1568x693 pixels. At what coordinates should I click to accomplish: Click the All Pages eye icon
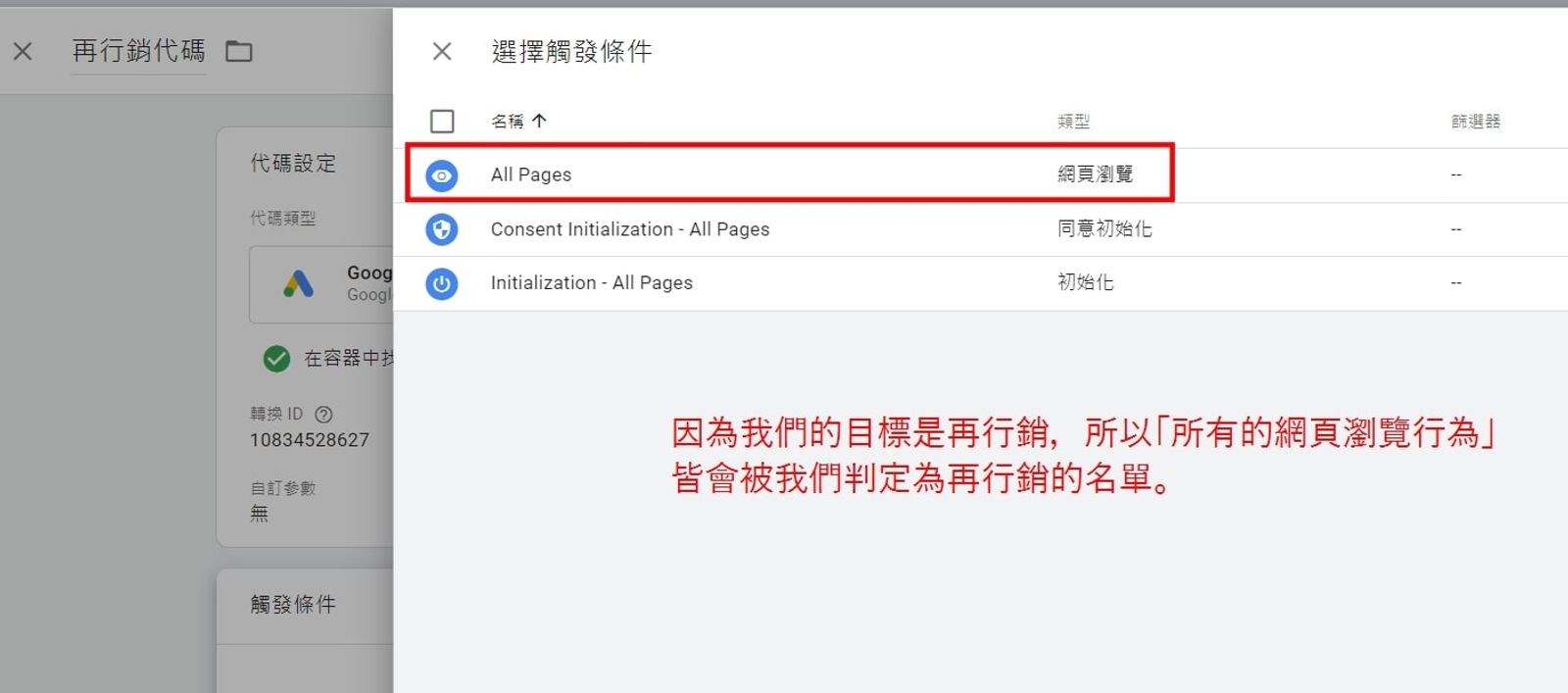442,175
